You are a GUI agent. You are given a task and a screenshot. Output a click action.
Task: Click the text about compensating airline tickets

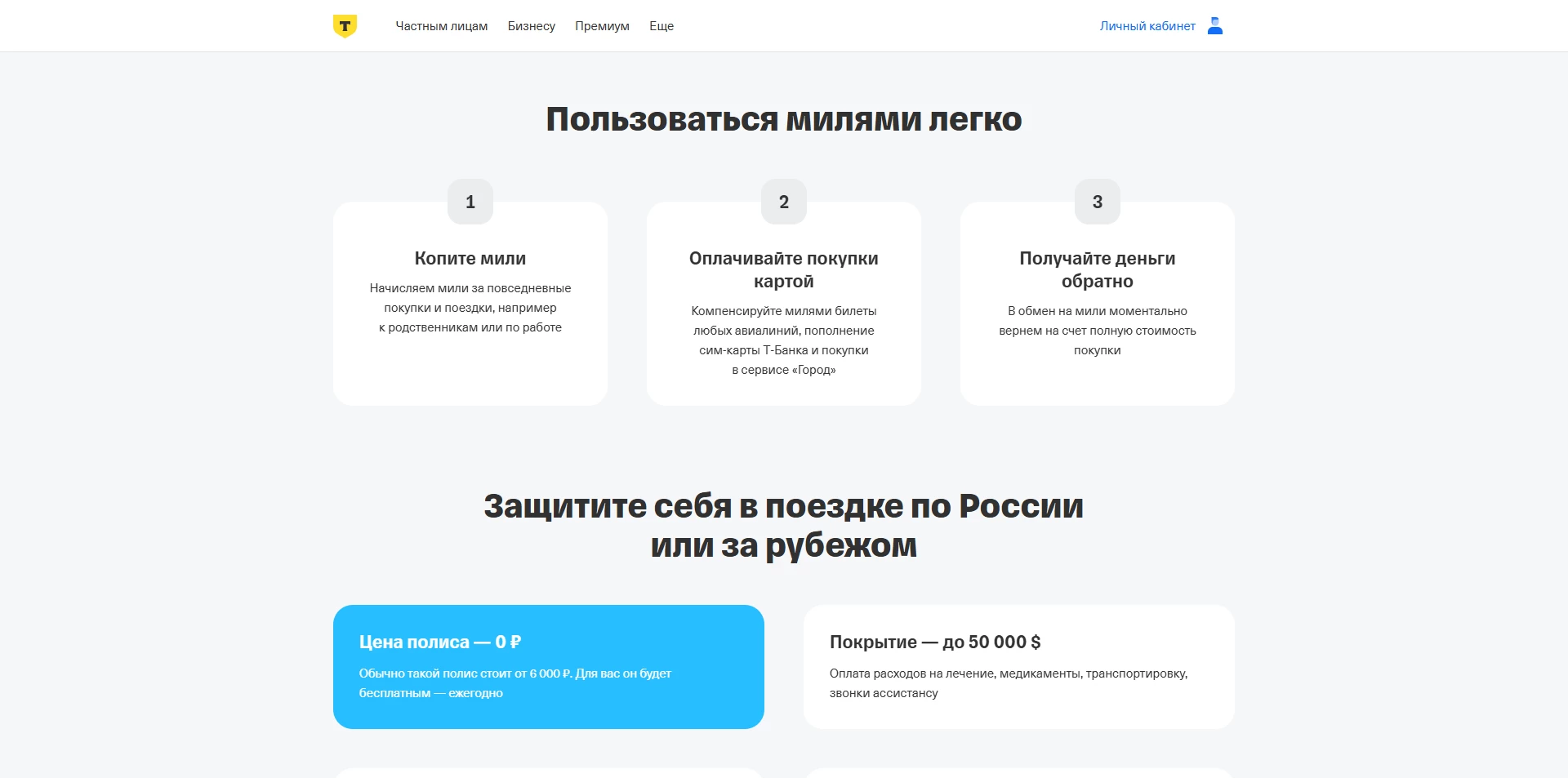(783, 340)
